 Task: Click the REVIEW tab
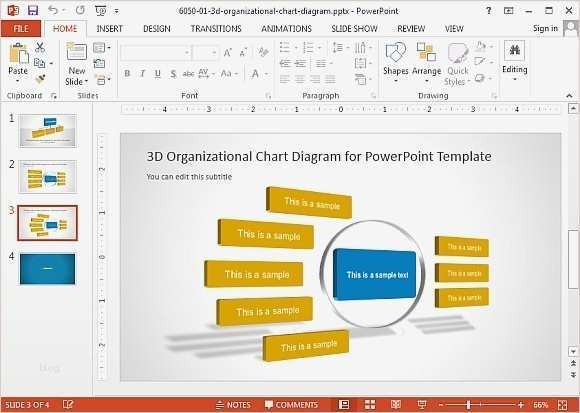[411, 29]
